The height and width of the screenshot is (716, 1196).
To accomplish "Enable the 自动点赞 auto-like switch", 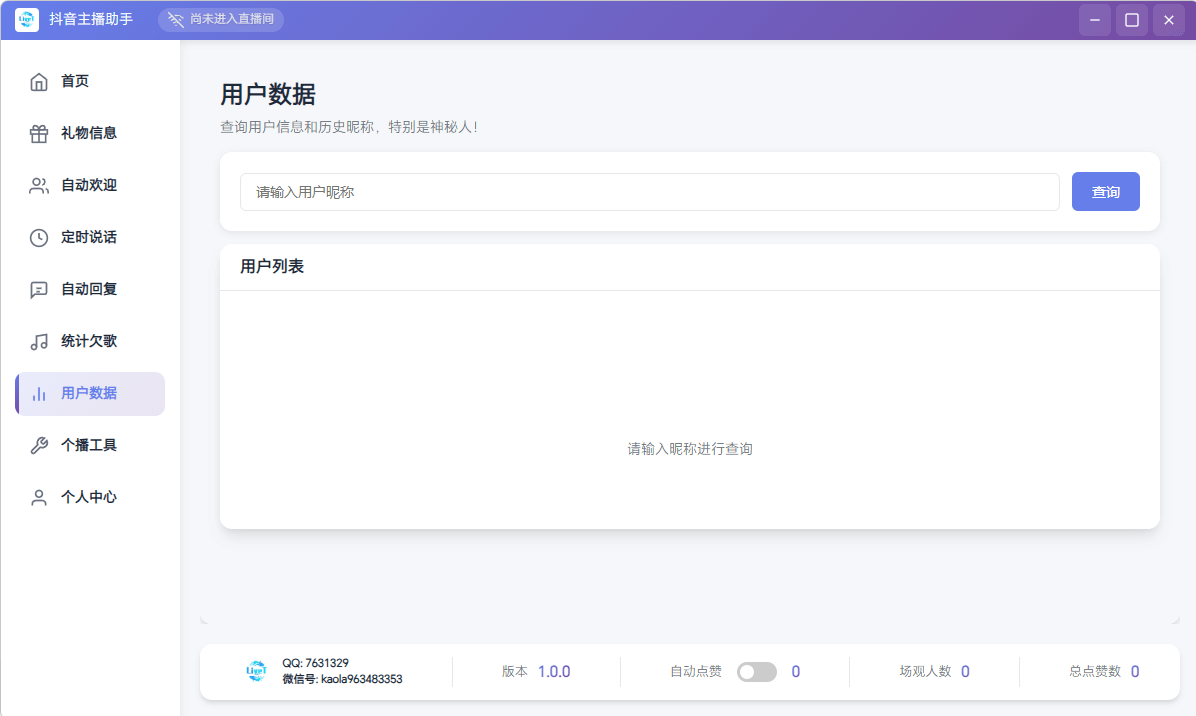I will (757, 671).
